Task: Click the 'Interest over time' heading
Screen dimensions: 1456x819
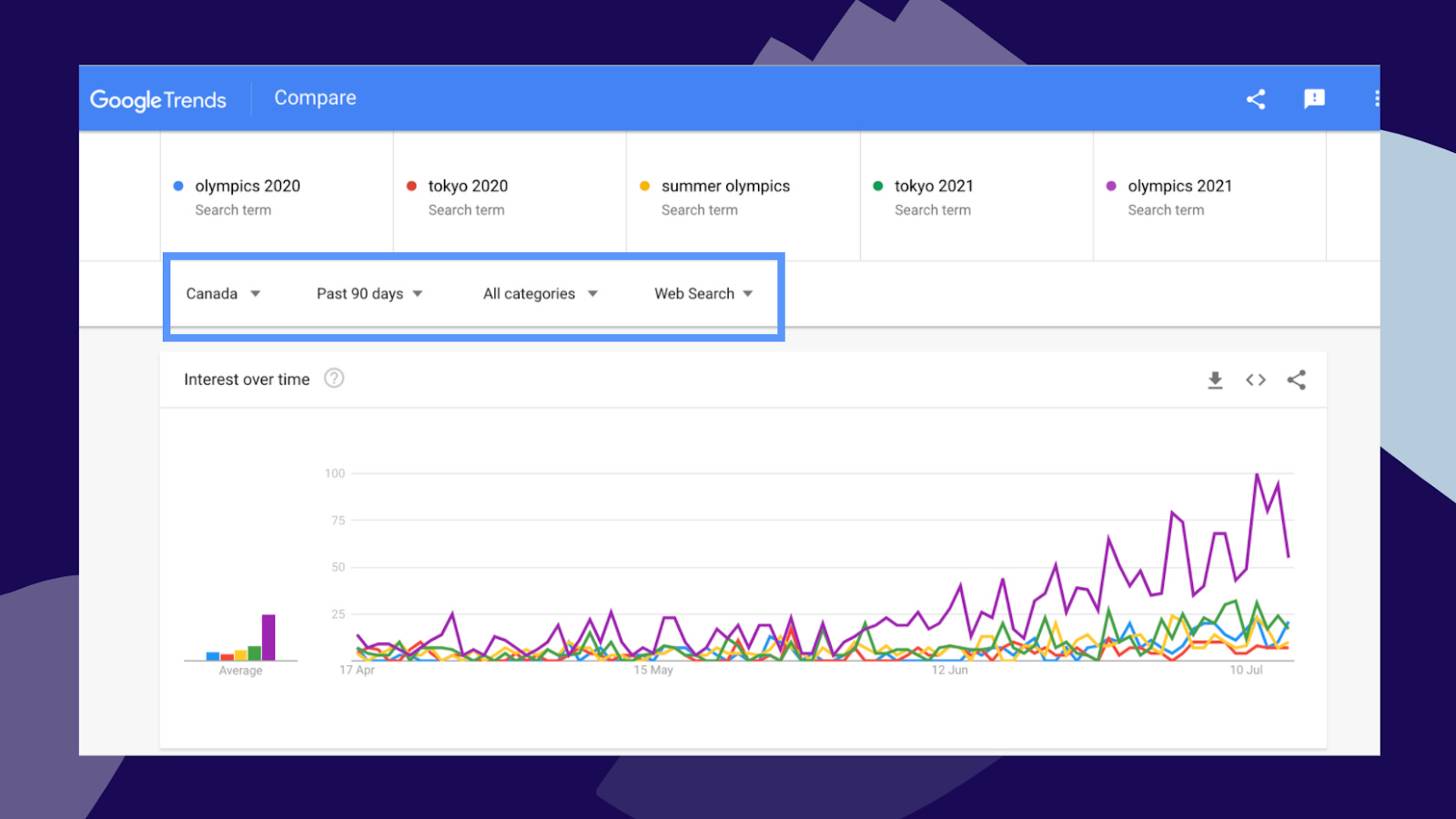Action: point(247,379)
